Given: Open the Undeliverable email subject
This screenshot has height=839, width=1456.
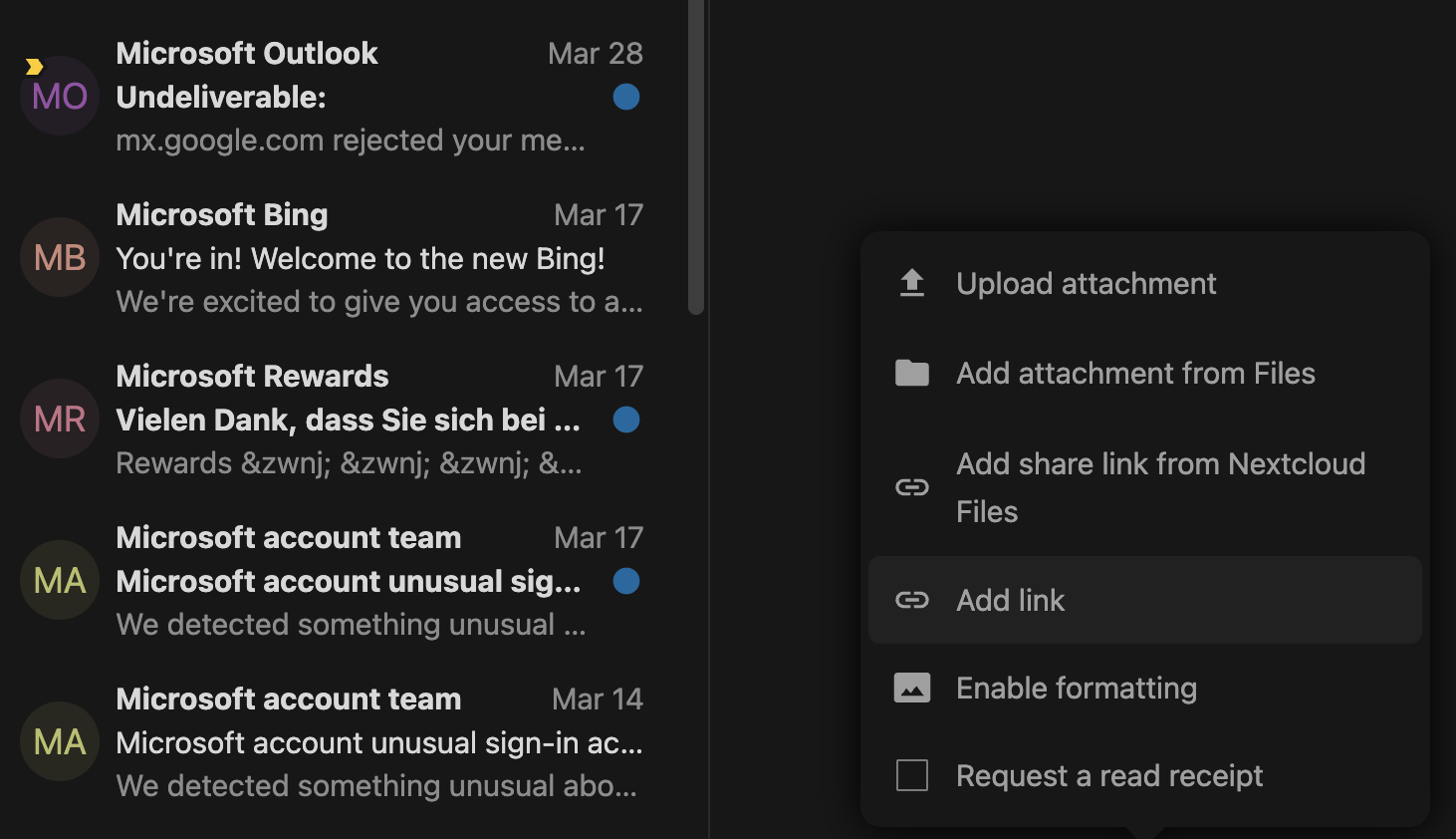Looking at the screenshot, I should [221, 98].
